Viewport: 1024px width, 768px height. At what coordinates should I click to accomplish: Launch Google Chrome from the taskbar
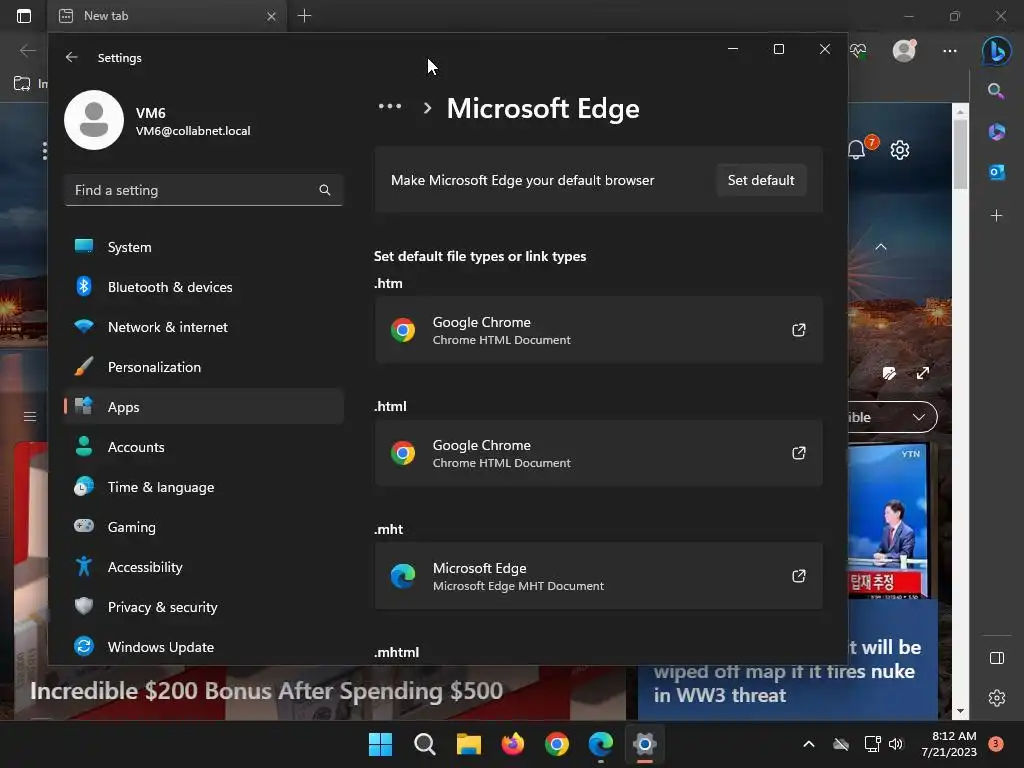click(x=557, y=744)
